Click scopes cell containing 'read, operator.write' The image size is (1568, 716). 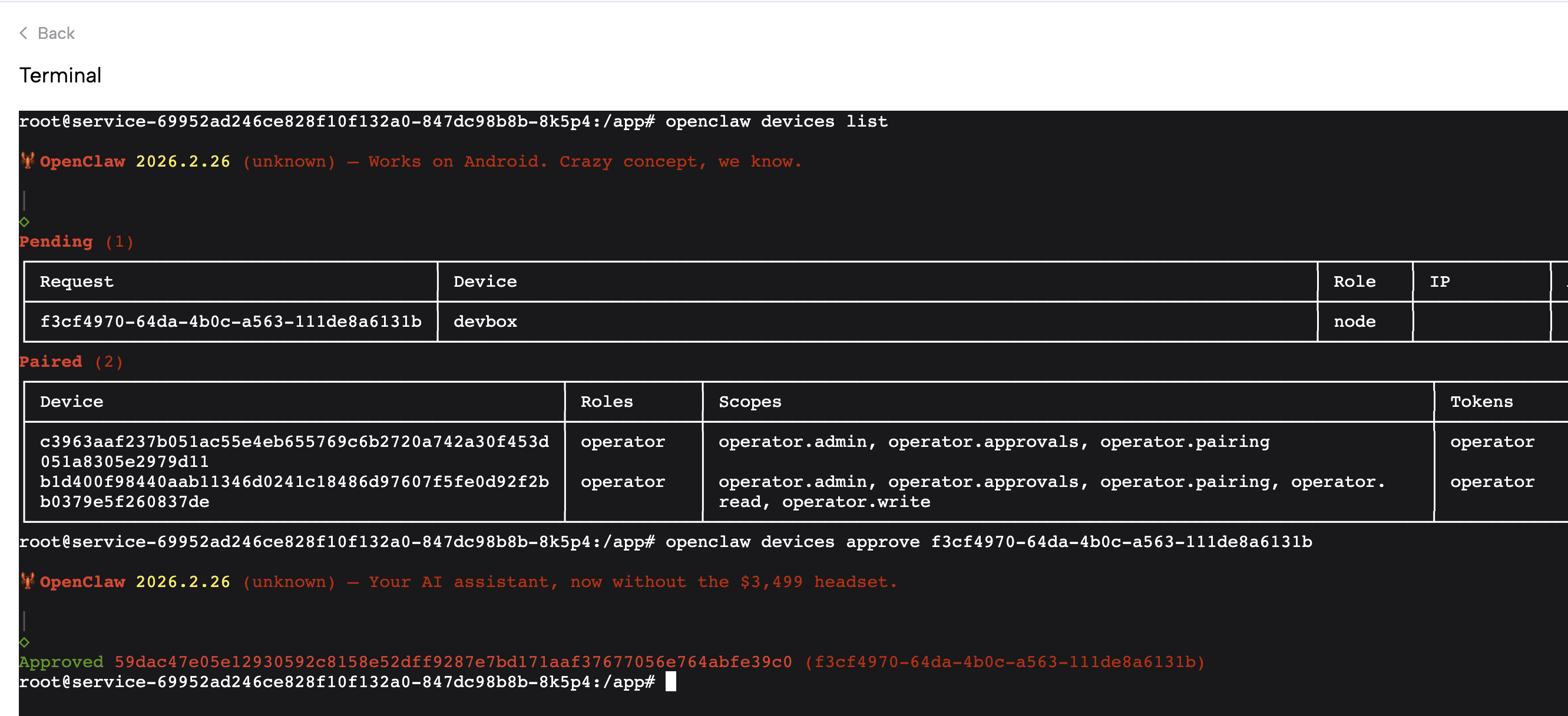pos(1051,492)
